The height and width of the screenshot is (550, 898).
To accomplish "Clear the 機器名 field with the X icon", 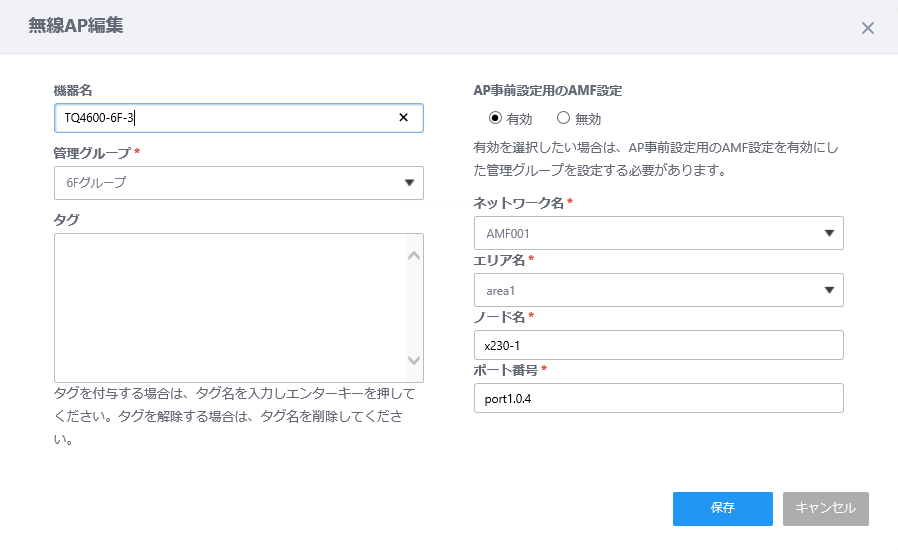I will (403, 117).
